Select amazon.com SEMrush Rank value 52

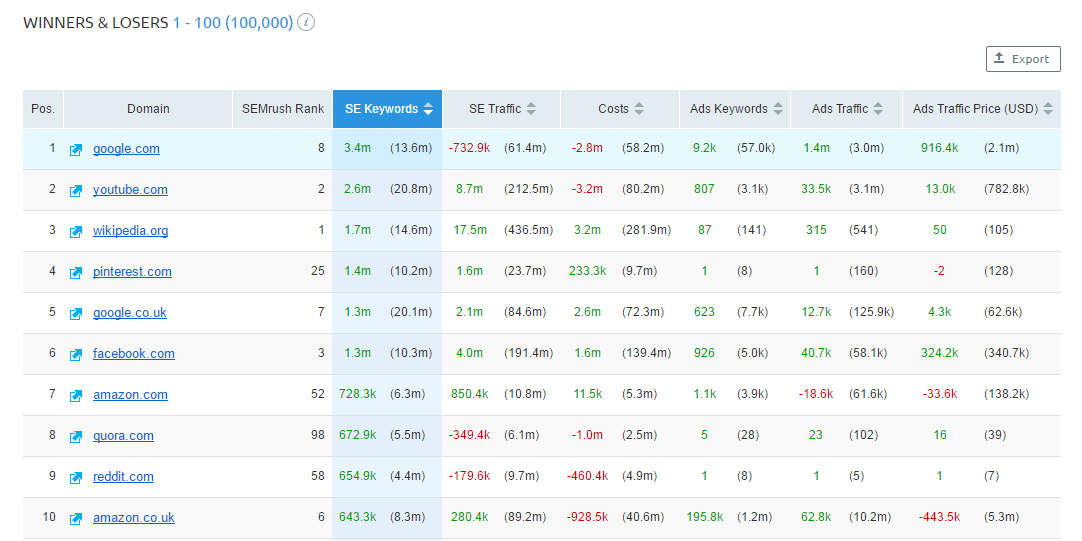coord(317,395)
